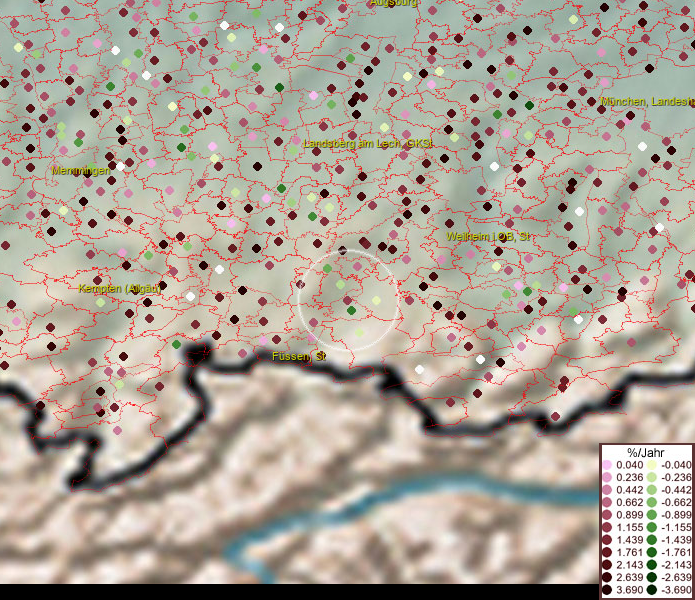Click the Weilheim i.OB, St label
Viewport: 695px width, 600px height.
[488, 237]
